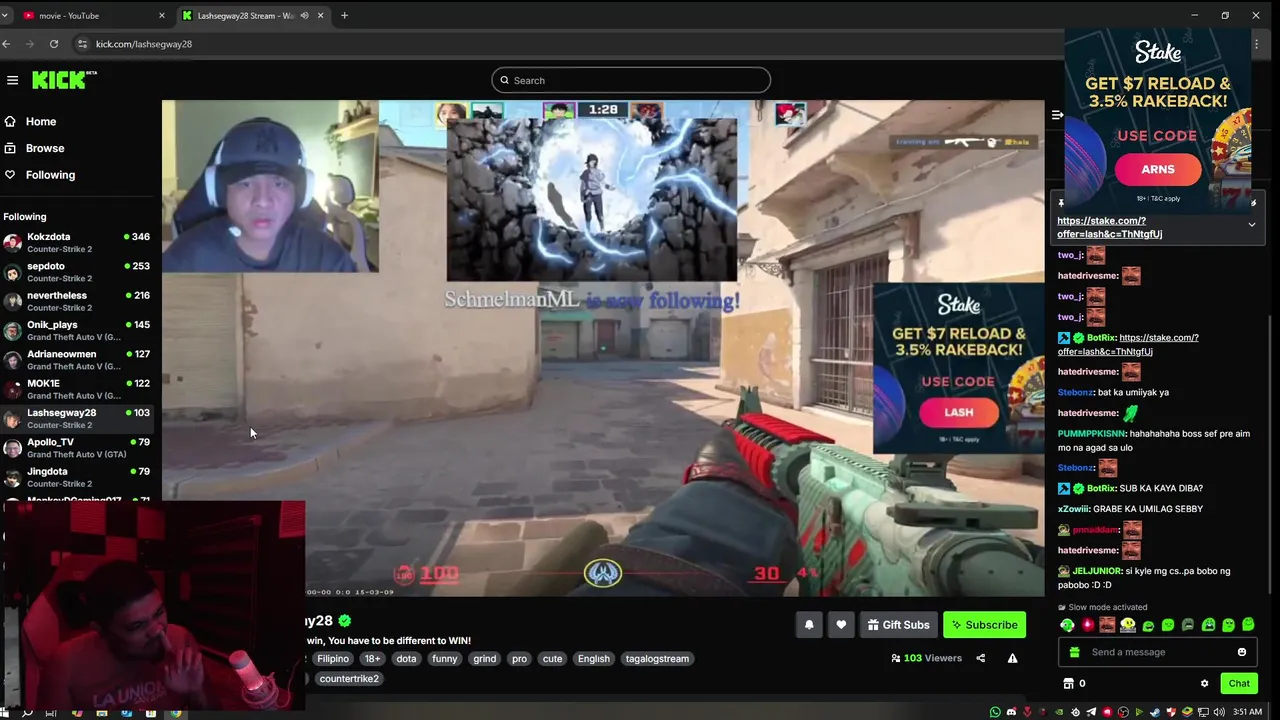Click the browser address bar URL

[x=144, y=44]
